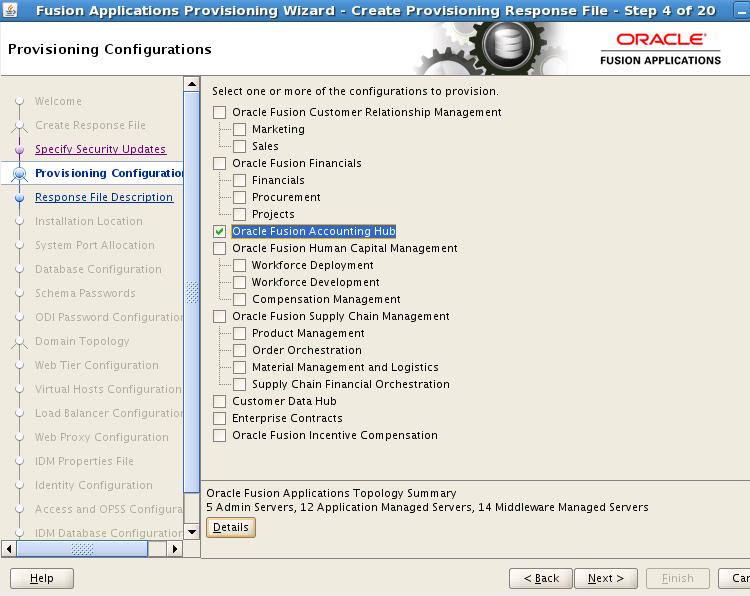Go to Response File Description step
This screenshot has height=596, width=750.
pyautogui.click(x=104, y=197)
